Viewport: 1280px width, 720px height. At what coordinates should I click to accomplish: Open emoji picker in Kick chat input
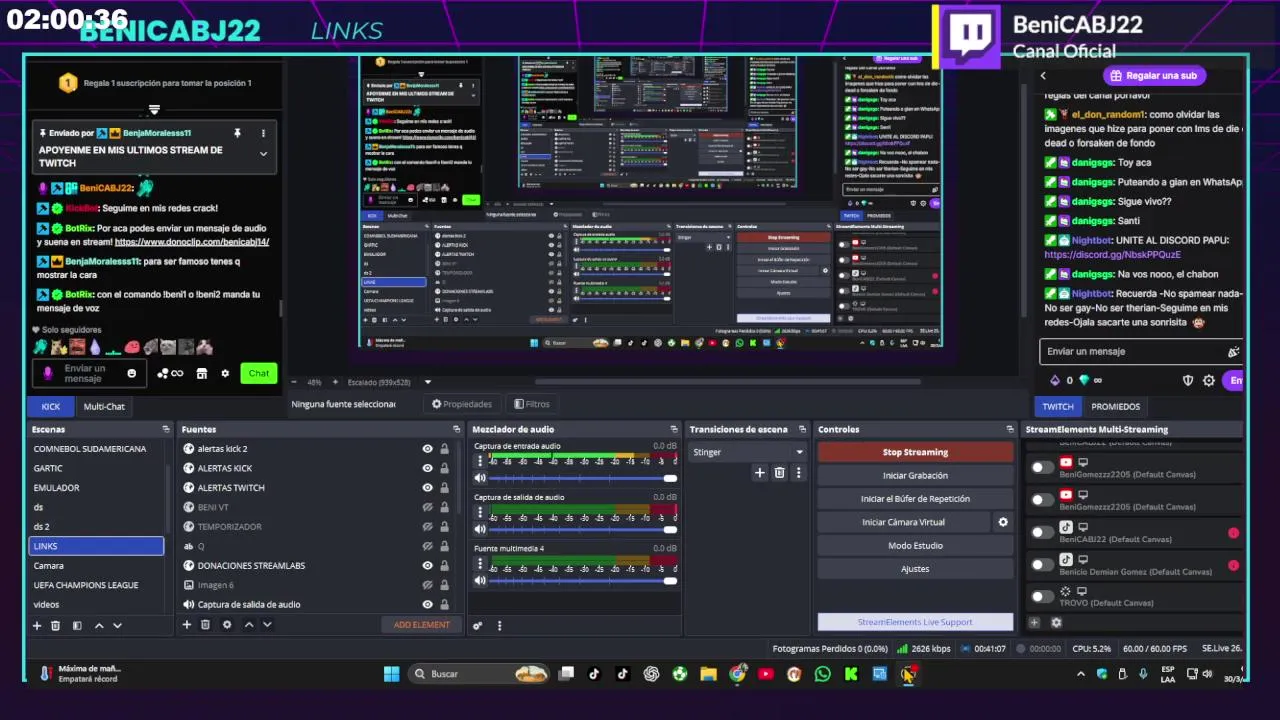[131, 373]
